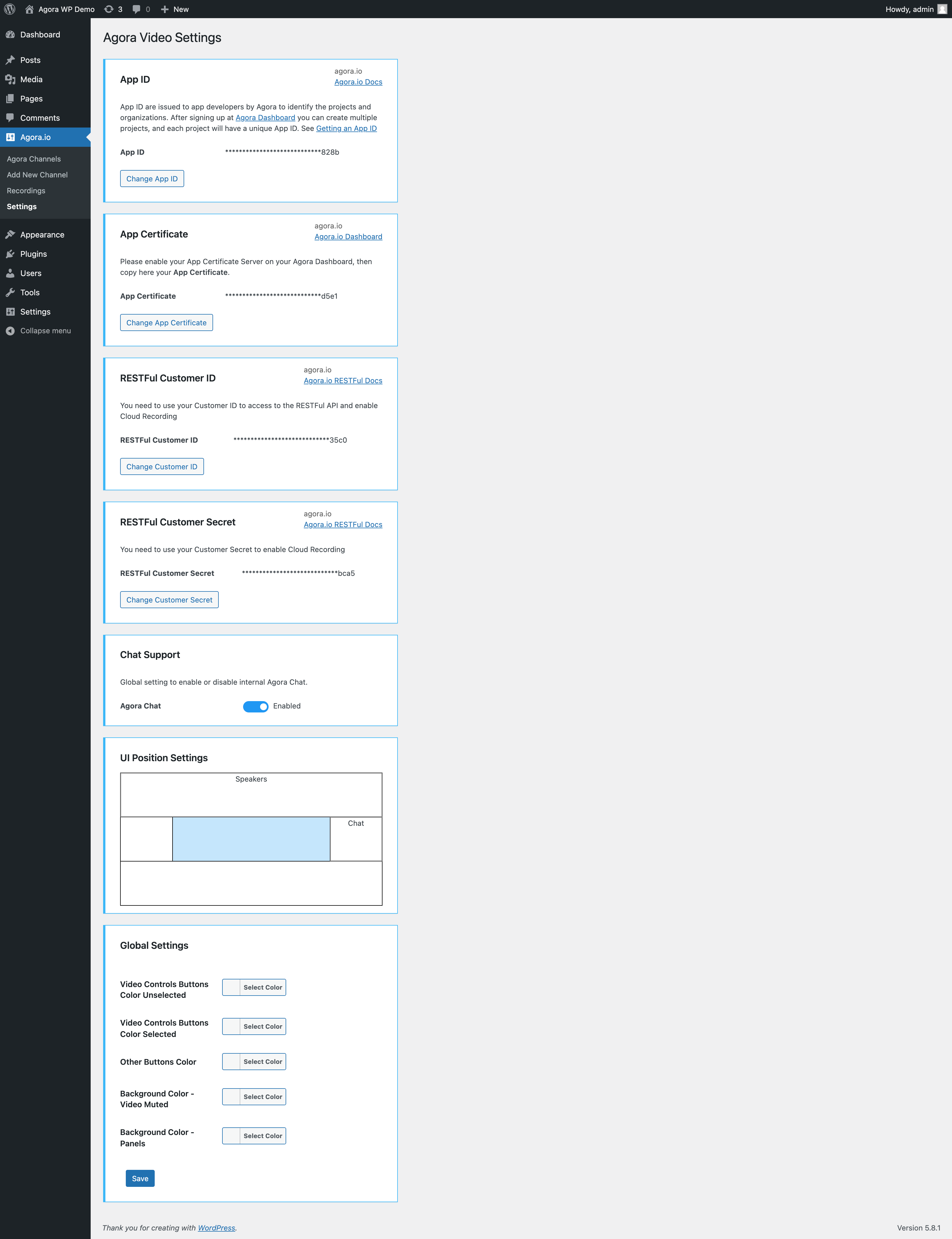This screenshot has height=1239, width=952.
Task: Open the Recordings submenu item
Action: (26, 190)
